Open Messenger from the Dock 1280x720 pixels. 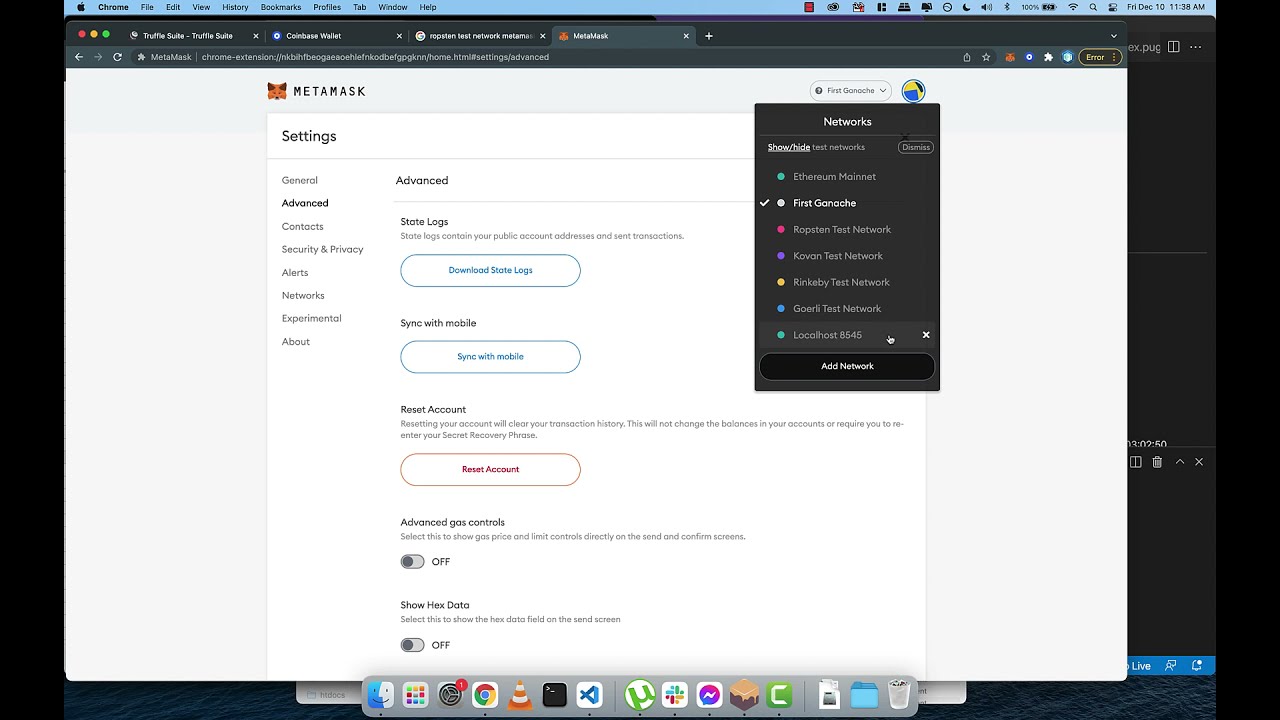[710, 694]
